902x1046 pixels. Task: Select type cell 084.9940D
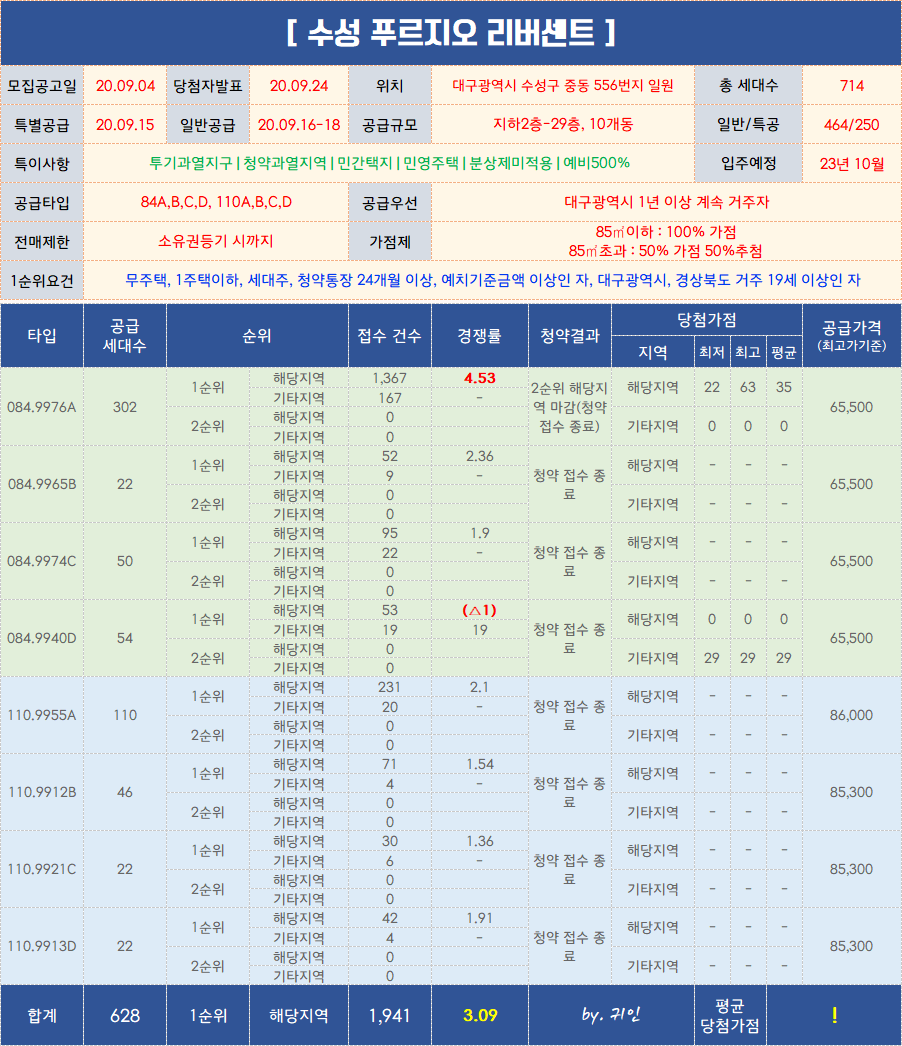[x=42, y=638]
